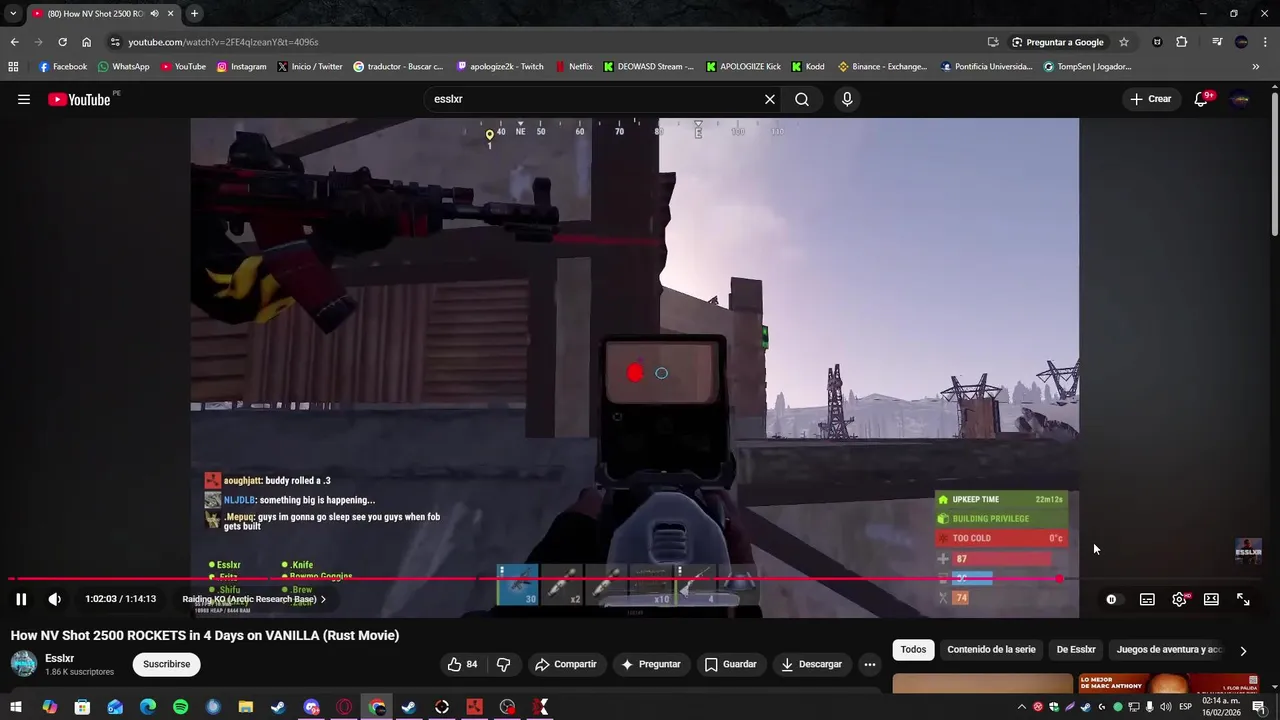This screenshot has width=1280, height=720.
Task: Subscribe to Esslxr channel
Action: 166,664
